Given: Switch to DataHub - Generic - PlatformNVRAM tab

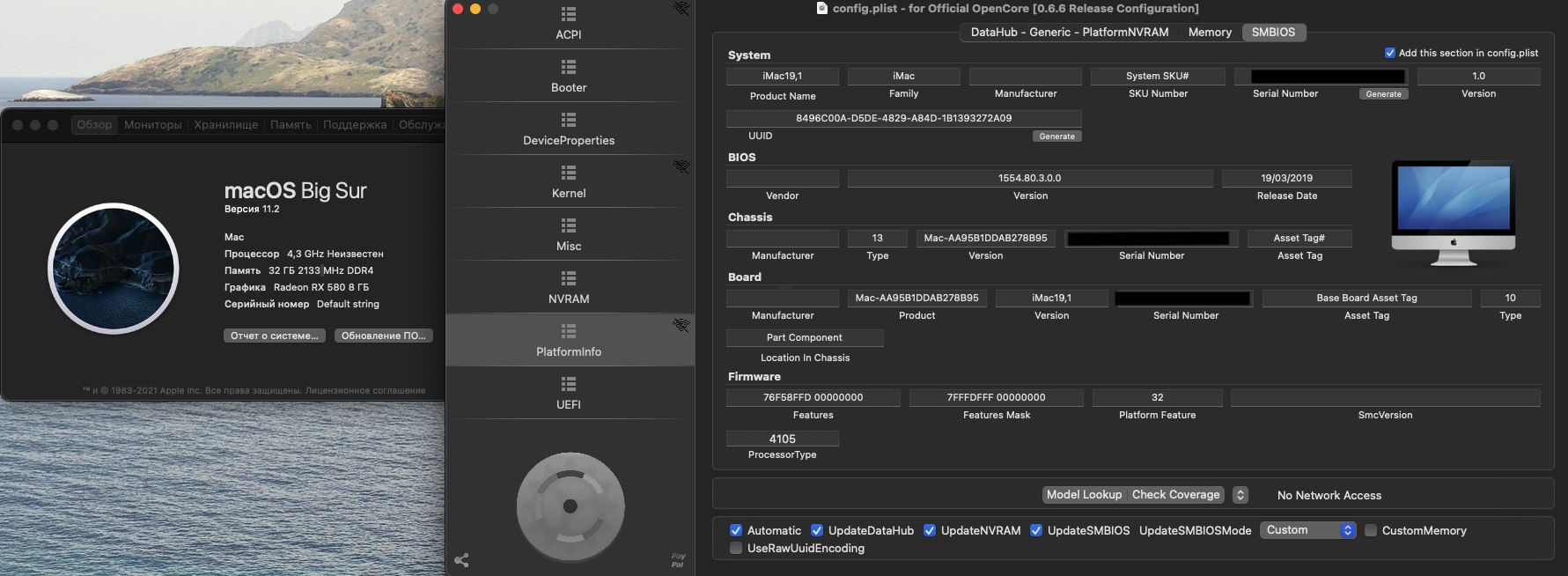Looking at the screenshot, I should (1070, 32).
